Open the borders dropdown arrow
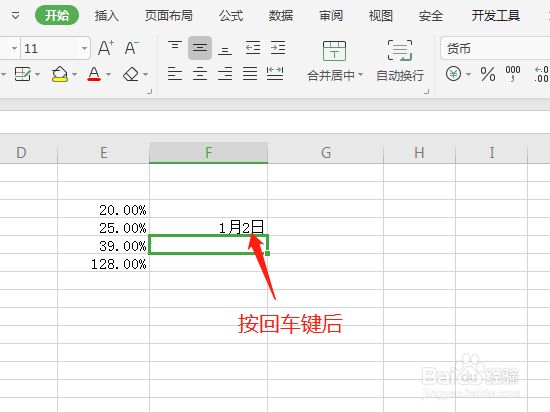This screenshot has height=412, width=550. (x=38, y=74)
